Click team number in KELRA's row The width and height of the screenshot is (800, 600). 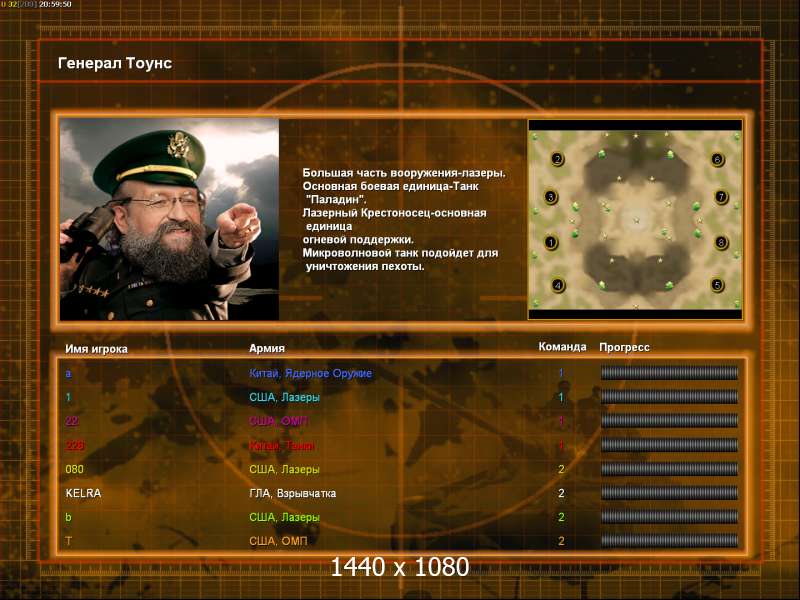click(561, 493)
